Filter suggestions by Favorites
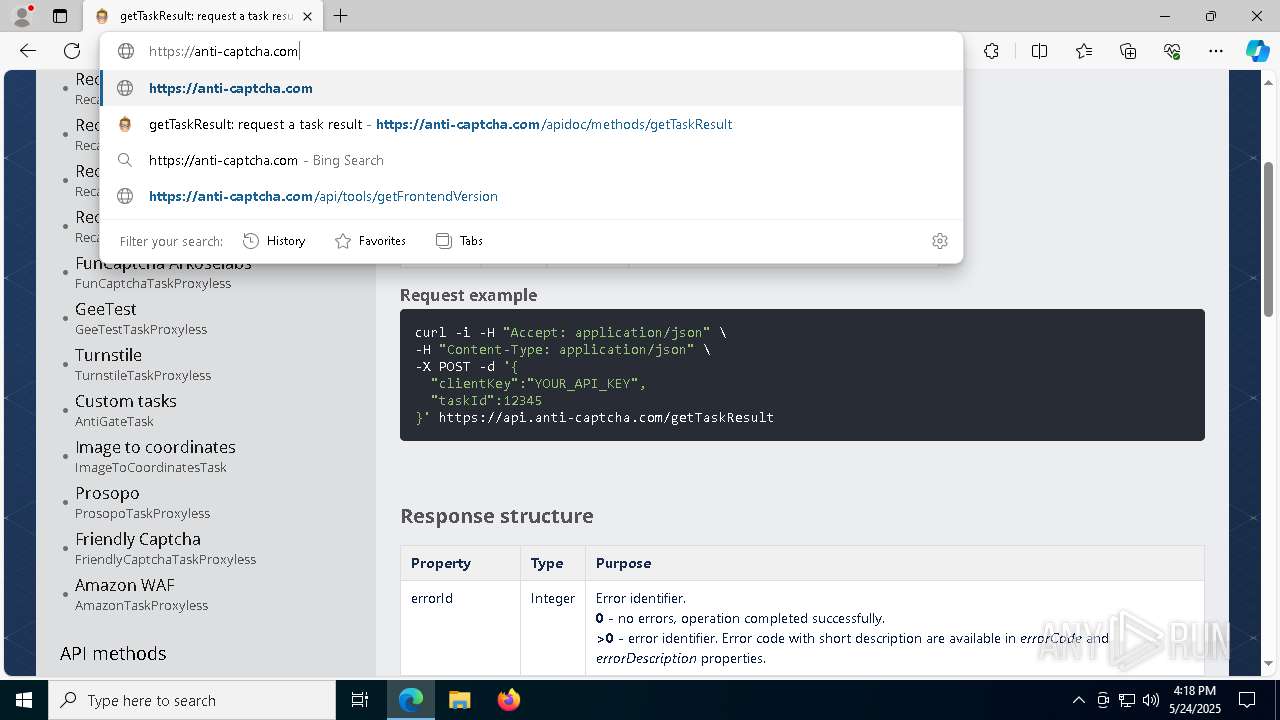 [x=370, y=241]
